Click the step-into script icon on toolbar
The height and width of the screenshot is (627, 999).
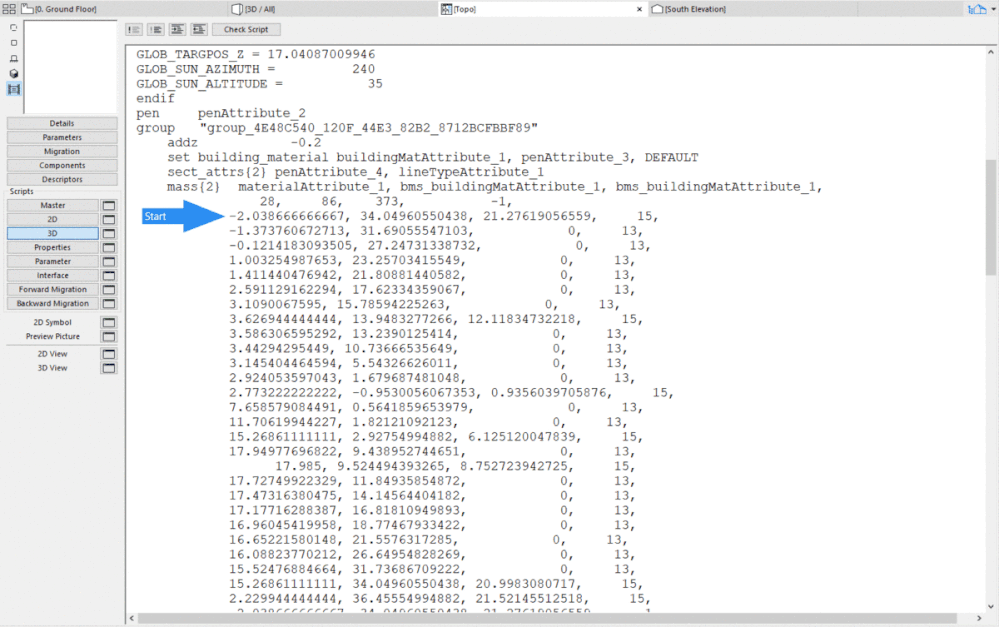pos(178,29)
